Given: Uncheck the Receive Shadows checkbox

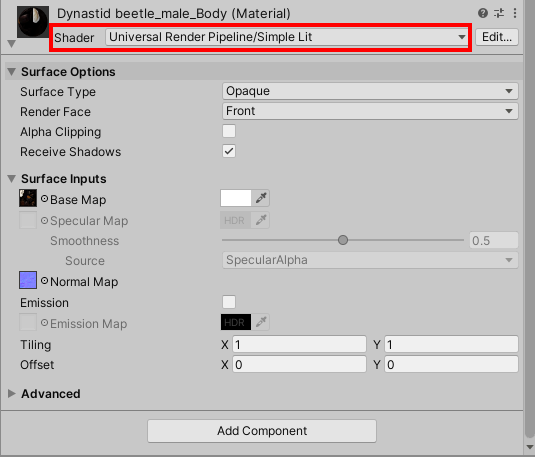Looking at the screenshot, I should [229, 151].
